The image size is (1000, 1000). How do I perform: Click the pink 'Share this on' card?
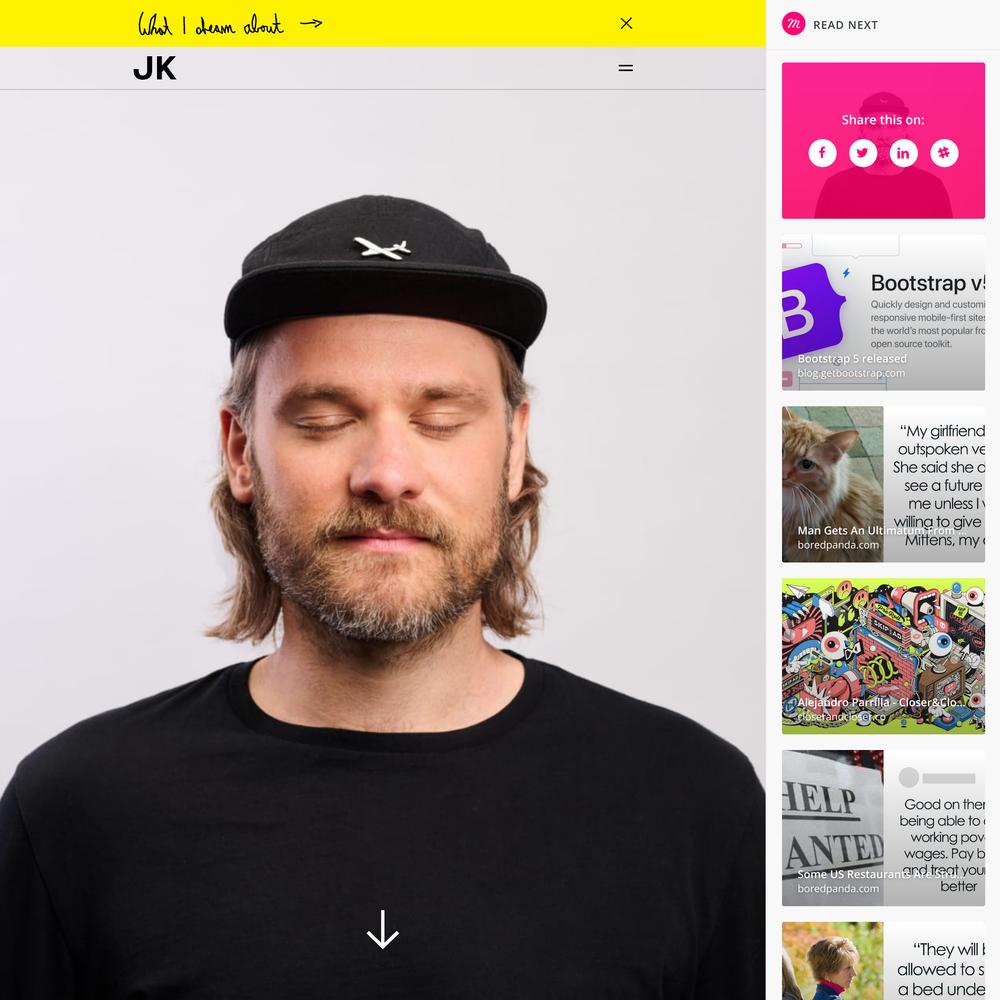[x=883, y=140]
